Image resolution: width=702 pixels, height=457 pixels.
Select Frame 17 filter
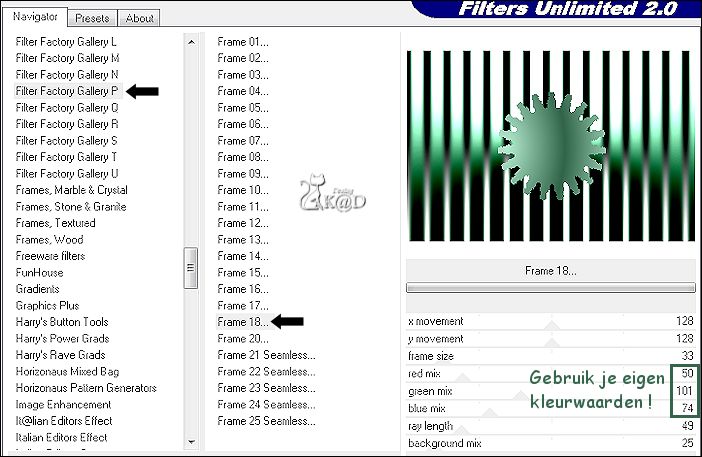pos(243,306)
